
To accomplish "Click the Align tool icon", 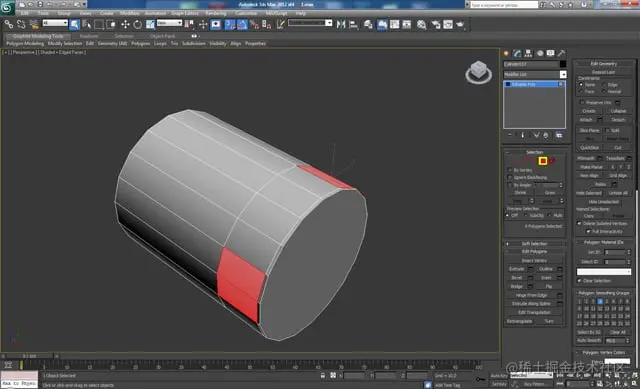I will [353, 24].
